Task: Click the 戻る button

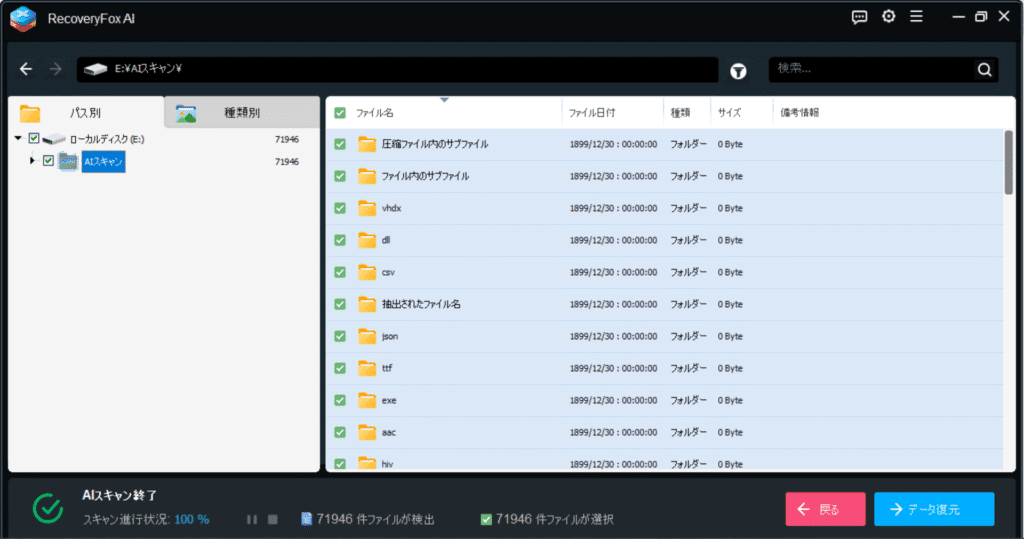Action: tap(825, 509)
